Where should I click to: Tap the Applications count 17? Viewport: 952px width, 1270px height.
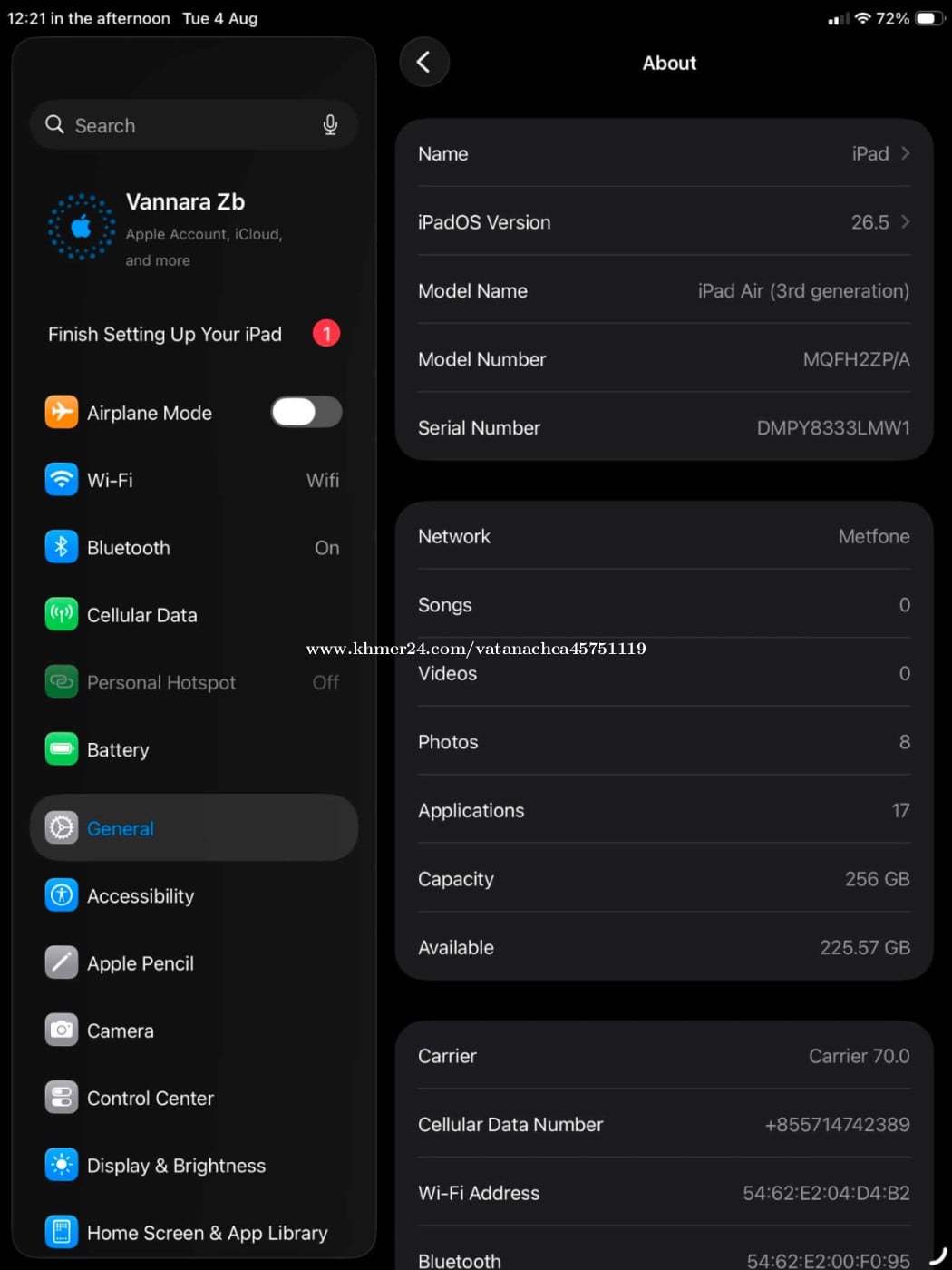point(900,810)
